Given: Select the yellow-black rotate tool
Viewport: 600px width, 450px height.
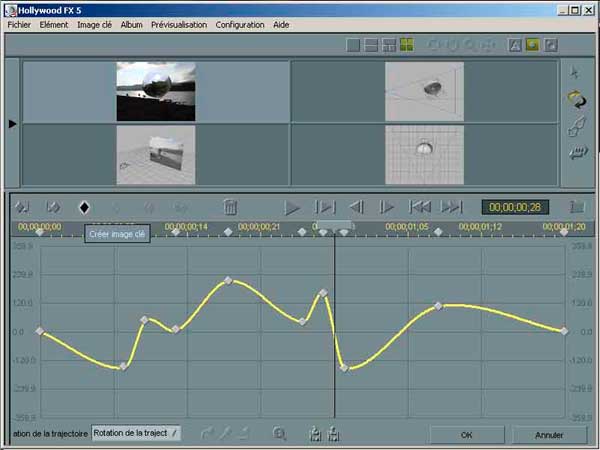Looking at the screenshot, I should (577, 100).
